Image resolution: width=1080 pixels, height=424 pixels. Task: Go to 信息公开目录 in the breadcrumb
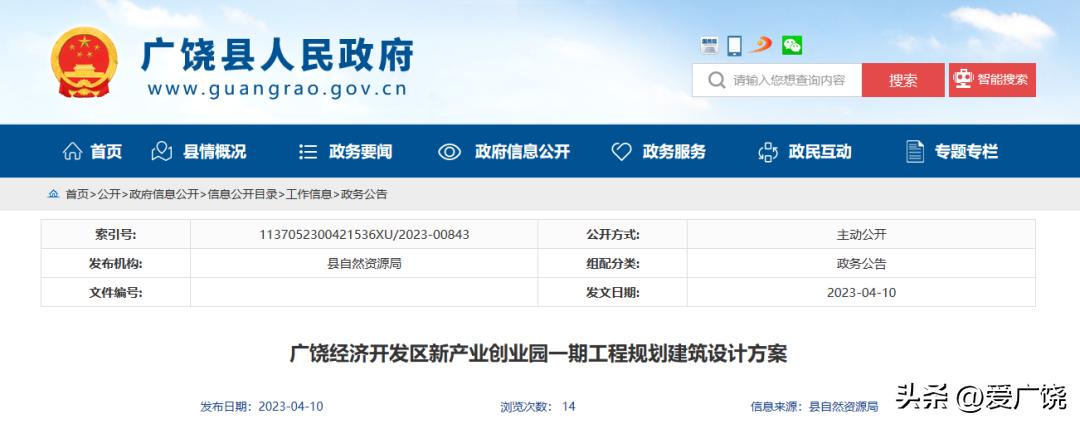pyautogui.click(x=242, y=194)
